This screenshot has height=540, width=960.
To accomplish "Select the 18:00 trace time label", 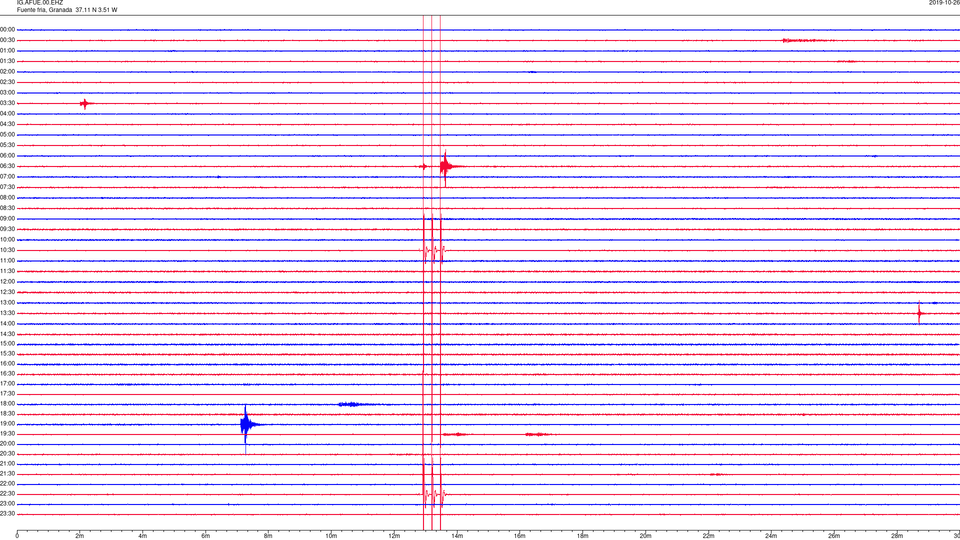I will point(7,404).
